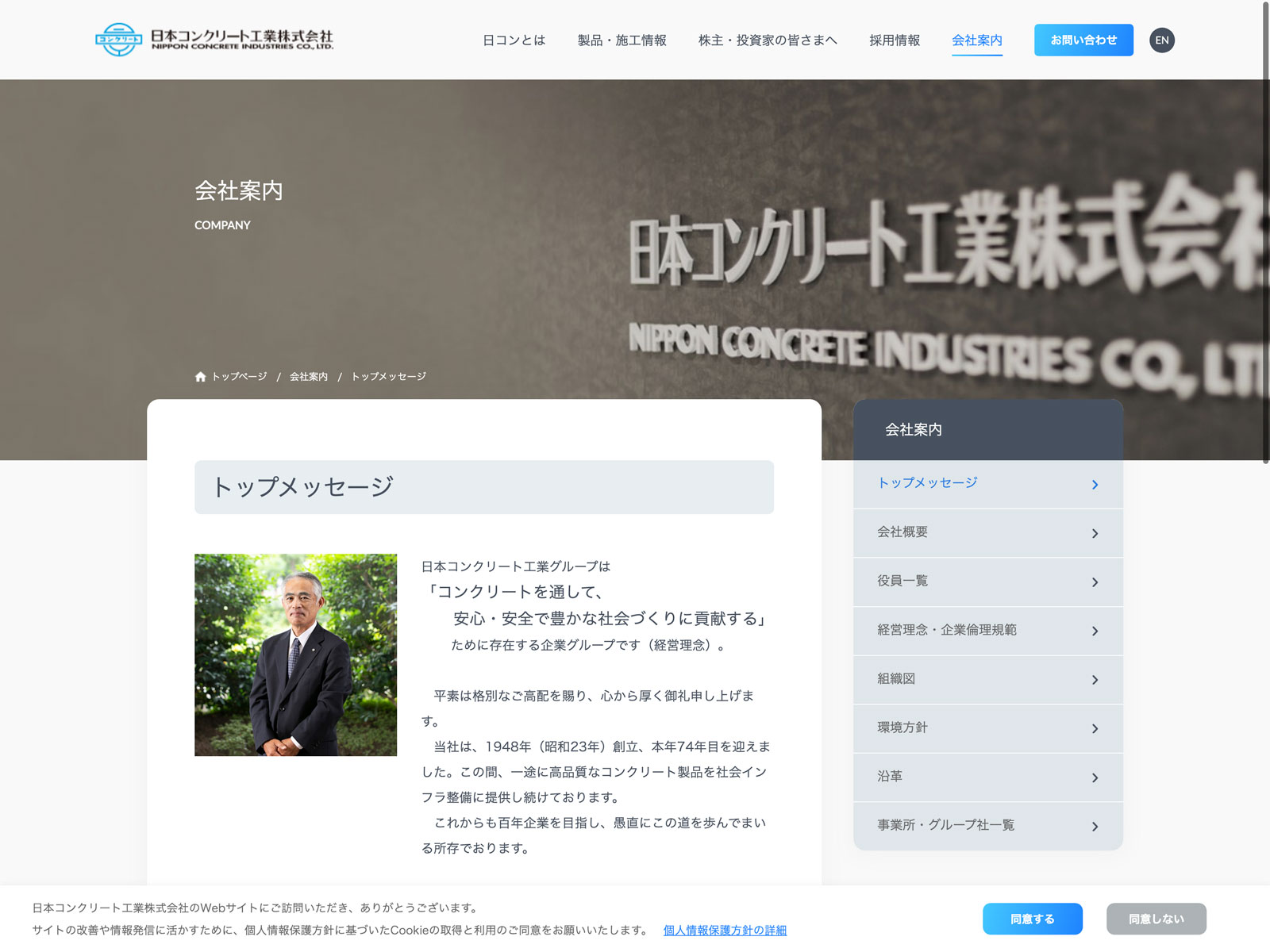1270x952 pixels.
Task: Click the arrow next to 会社概要
Action: click(1095, 534)
